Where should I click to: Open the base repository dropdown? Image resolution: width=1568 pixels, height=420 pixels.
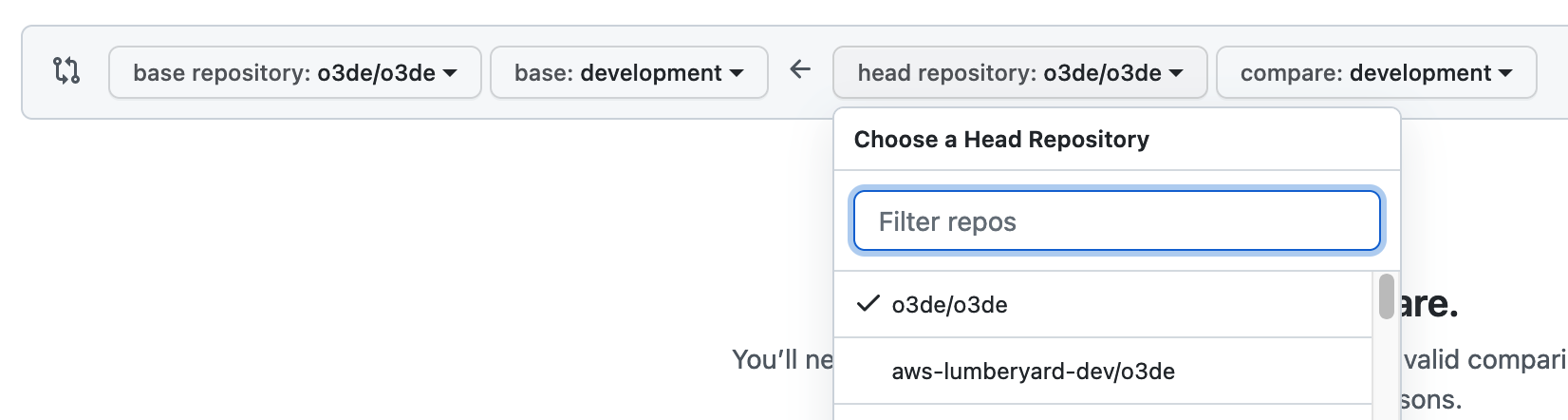(294, 73)
